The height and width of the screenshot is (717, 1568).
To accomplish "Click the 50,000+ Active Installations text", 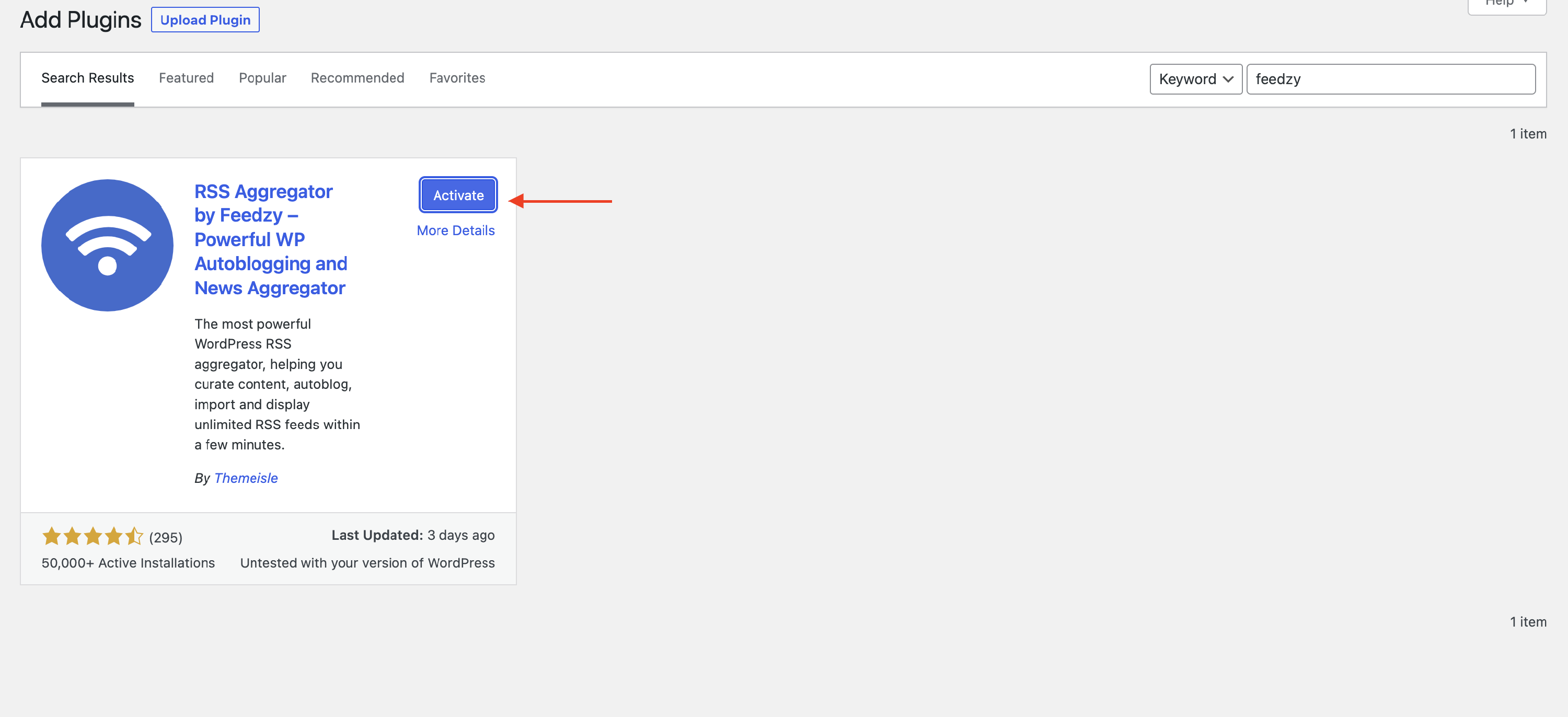I will (x=128, y=563).
